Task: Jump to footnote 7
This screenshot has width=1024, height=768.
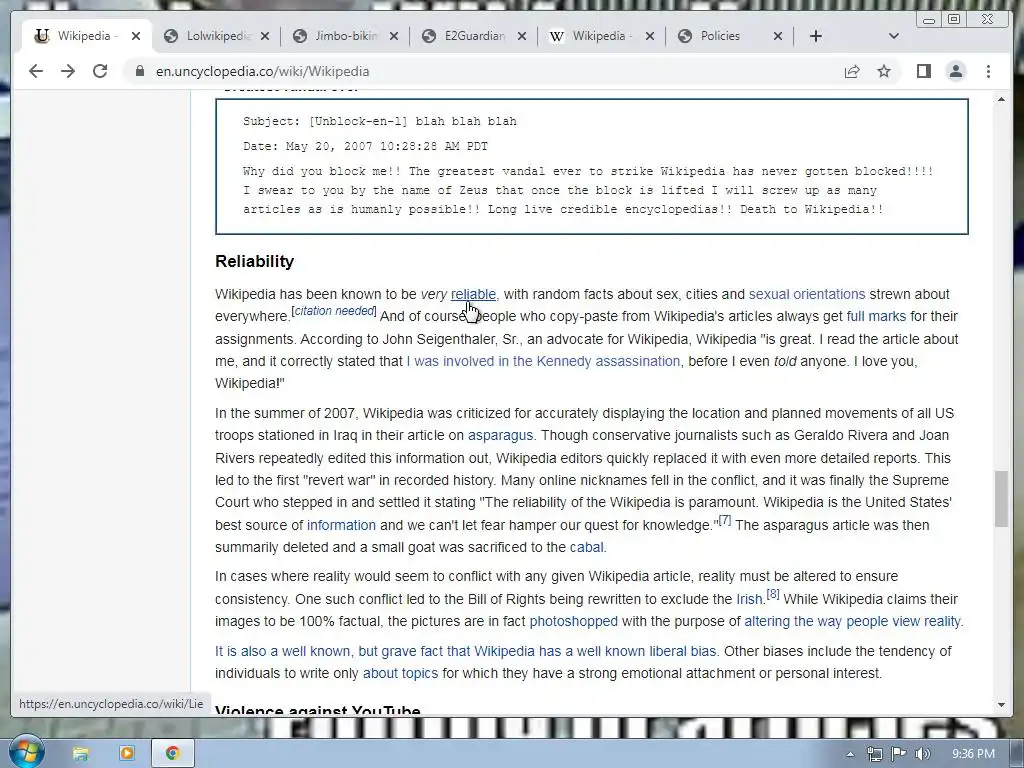Action: pos(724,520)
